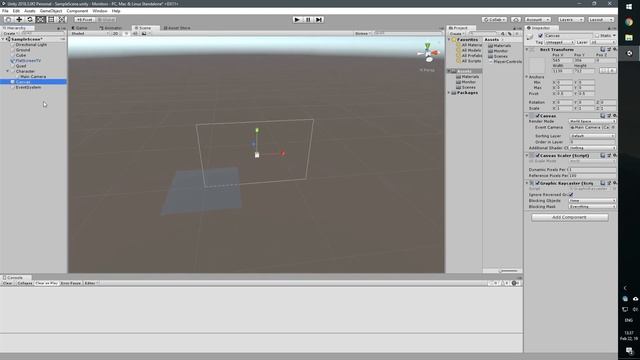Open Layout dropdown in toolbar
The width and height of the screenshot is (640, 360).
[x=600, y=20]
